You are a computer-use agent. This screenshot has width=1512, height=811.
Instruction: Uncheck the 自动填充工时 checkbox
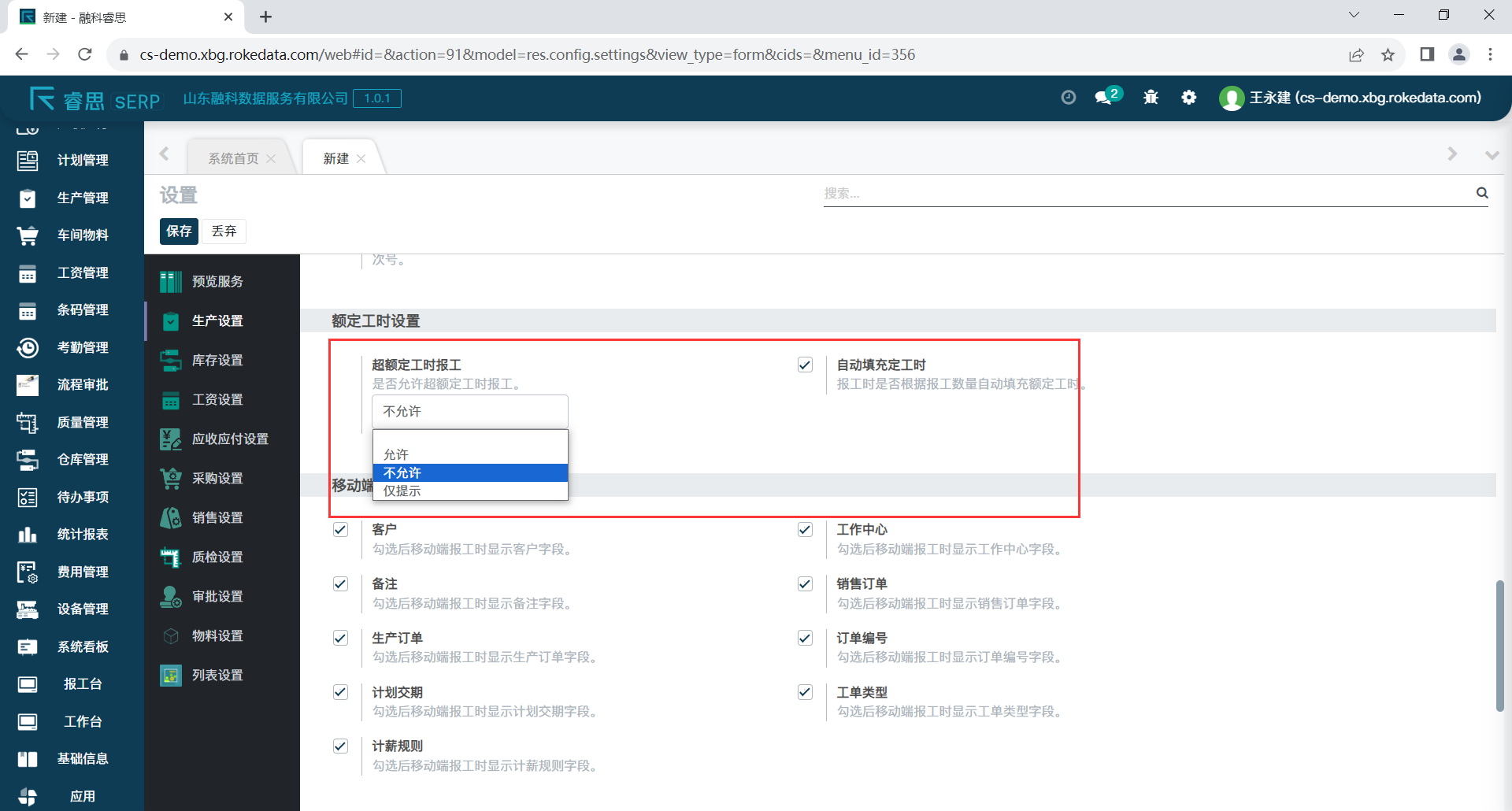click(805, 365)
